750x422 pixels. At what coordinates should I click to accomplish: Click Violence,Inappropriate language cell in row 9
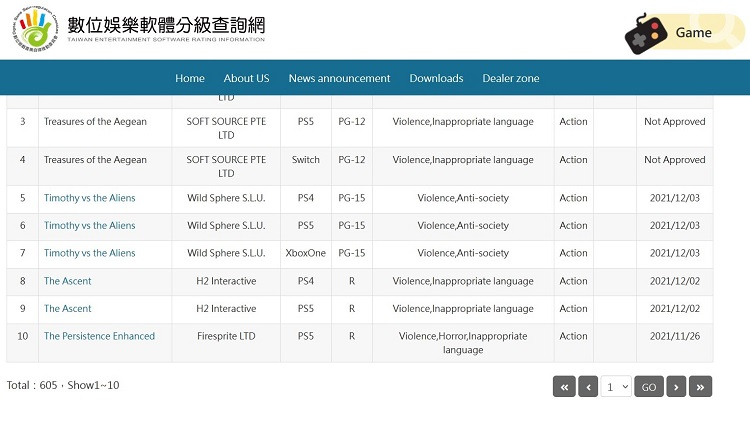coord(463,309)
